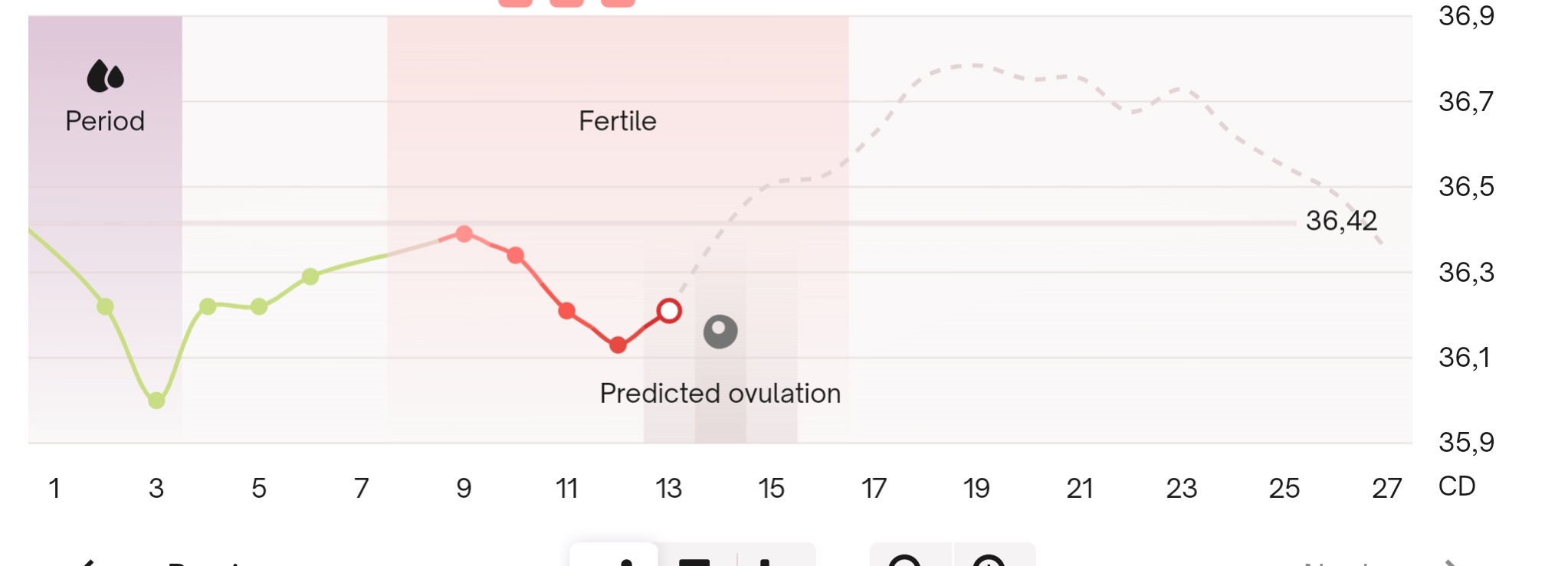This screenshot has width=1568, height=566.
Task: Go to previous cycle with left chevron
Action: pyautogui.click(x=86, y=562)
